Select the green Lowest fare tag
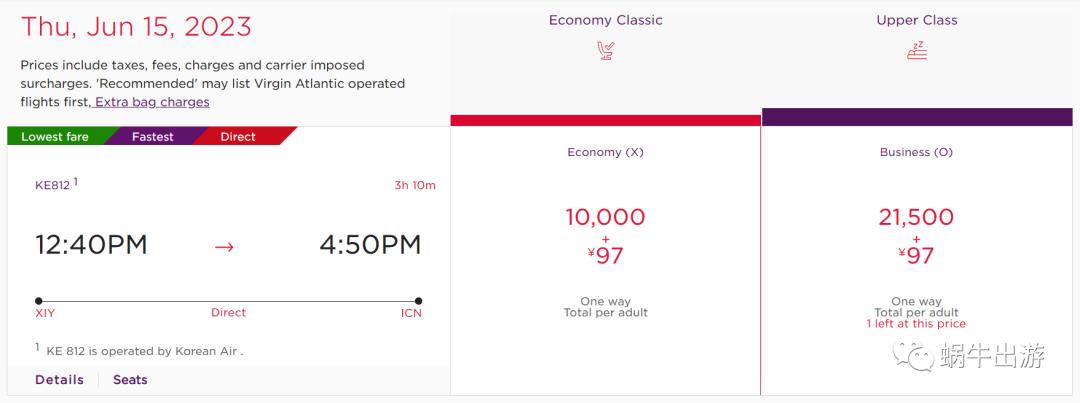Image resolution: width=1080 pixels, height=403 pixels. 55,137
